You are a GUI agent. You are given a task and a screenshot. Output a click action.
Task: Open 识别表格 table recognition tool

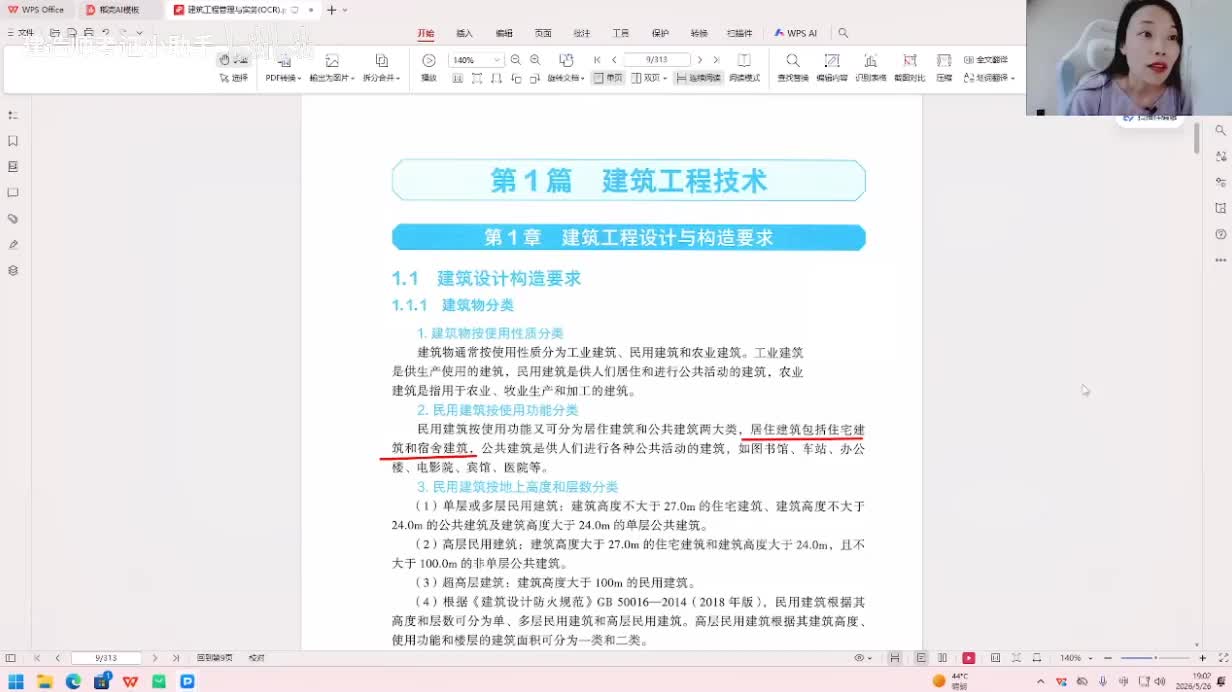pyautogui.click(x=871, y=68)
